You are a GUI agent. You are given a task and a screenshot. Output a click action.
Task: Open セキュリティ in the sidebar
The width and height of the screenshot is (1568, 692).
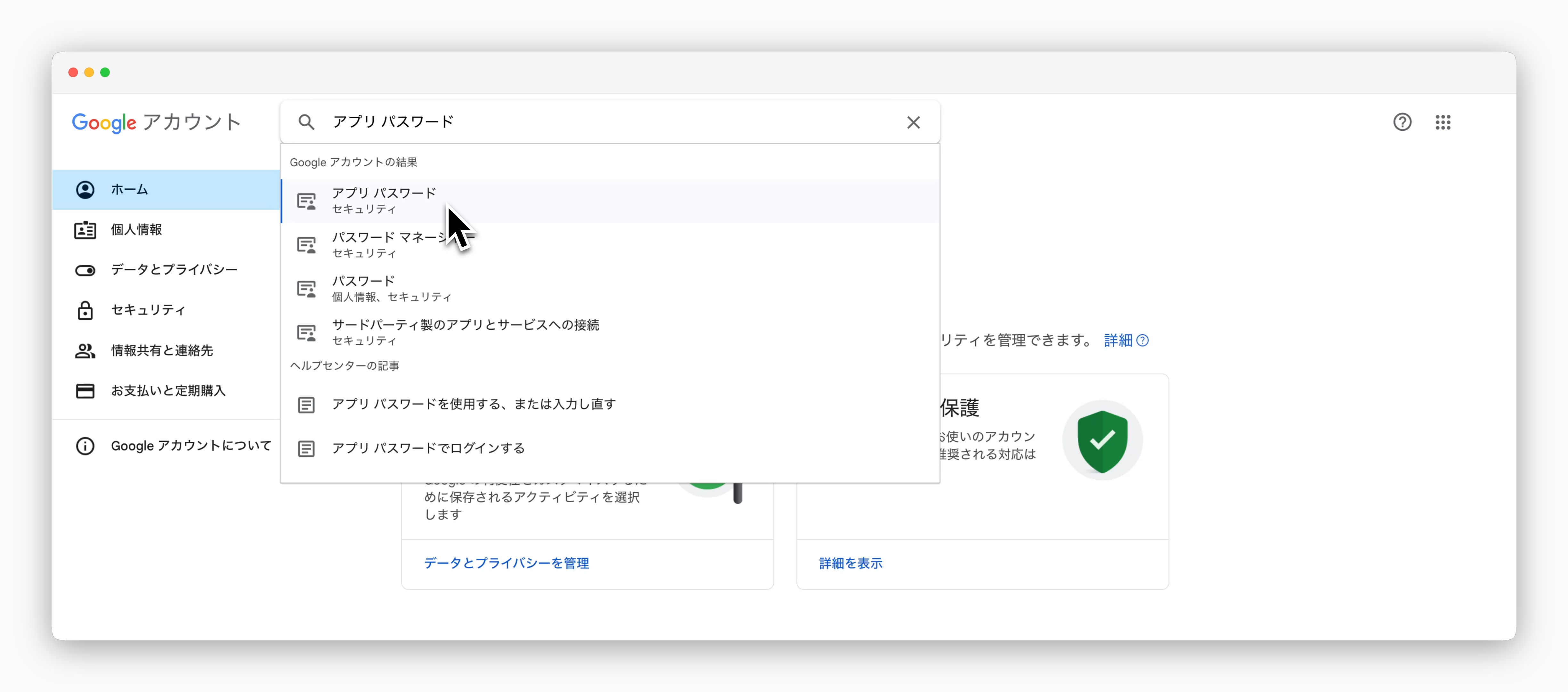pyautogui.click(x=166, y=310)
